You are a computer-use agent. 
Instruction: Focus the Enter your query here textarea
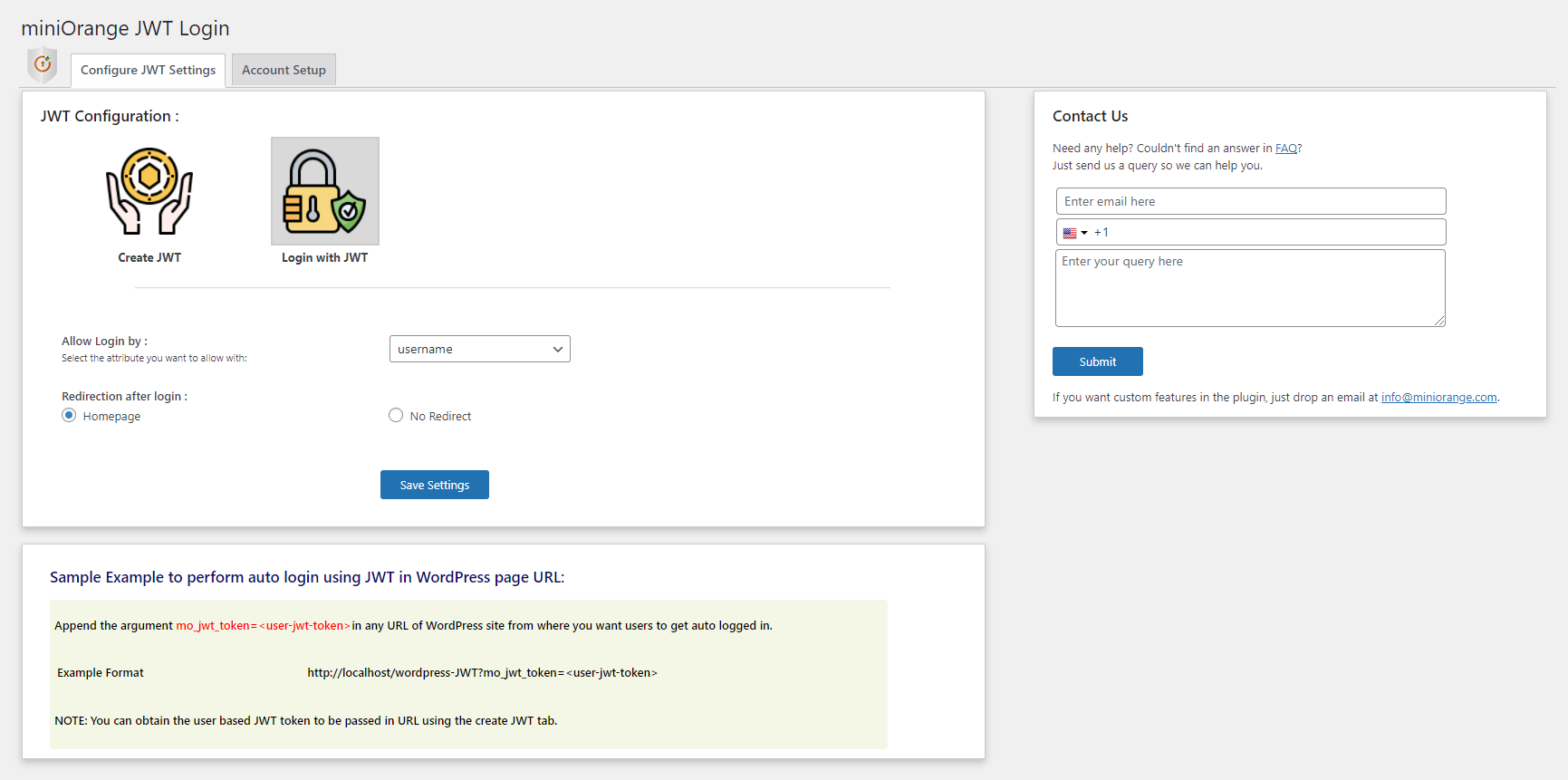pos(1250,288)
